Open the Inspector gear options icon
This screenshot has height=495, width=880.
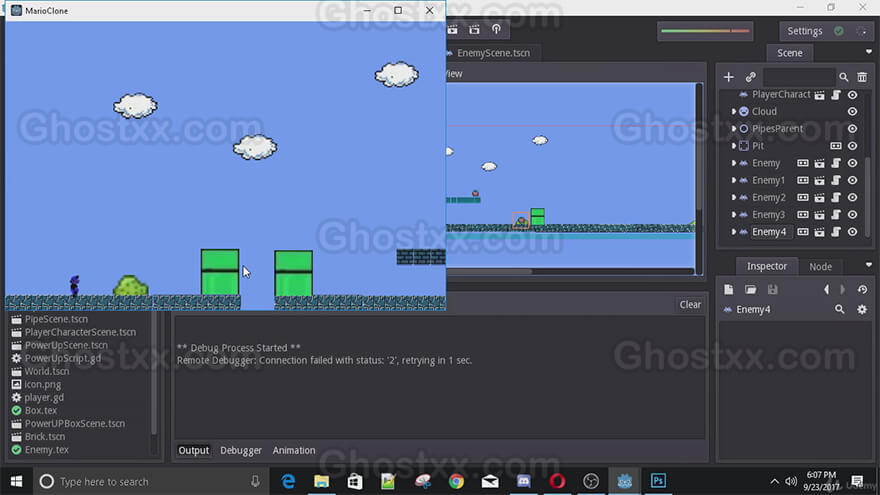(x=862, y=309)
